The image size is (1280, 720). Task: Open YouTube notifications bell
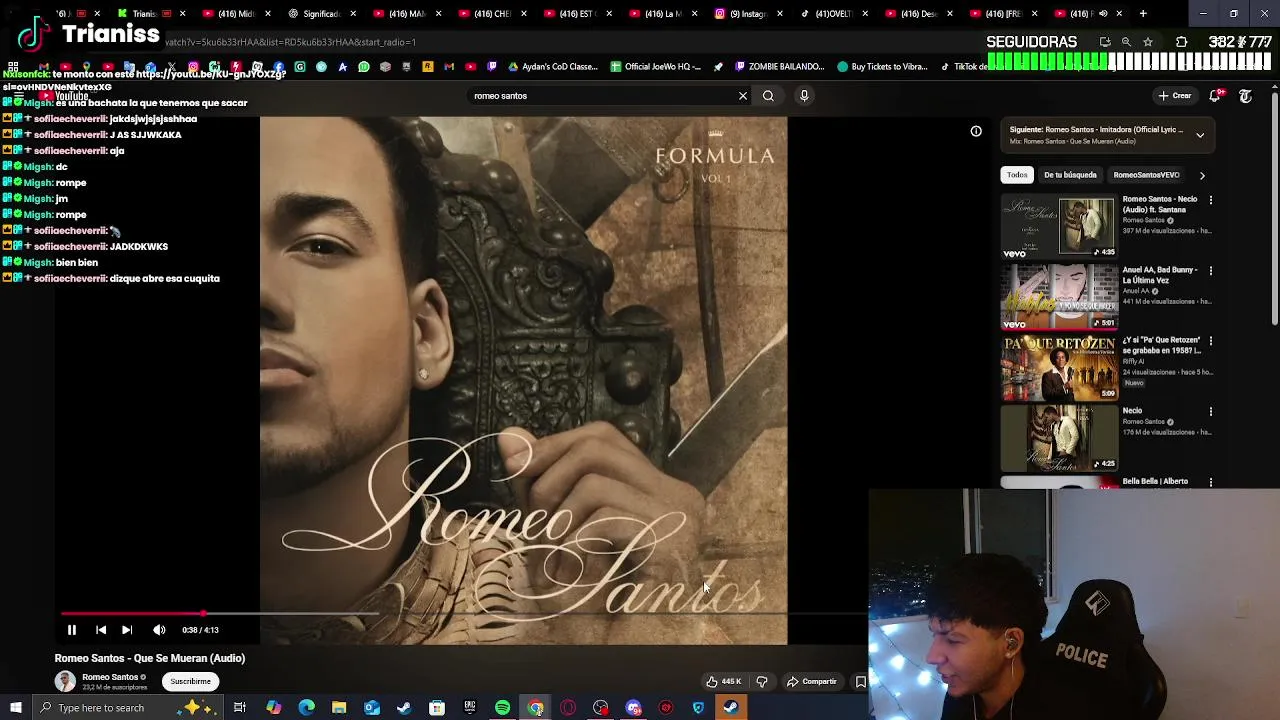1215,96
